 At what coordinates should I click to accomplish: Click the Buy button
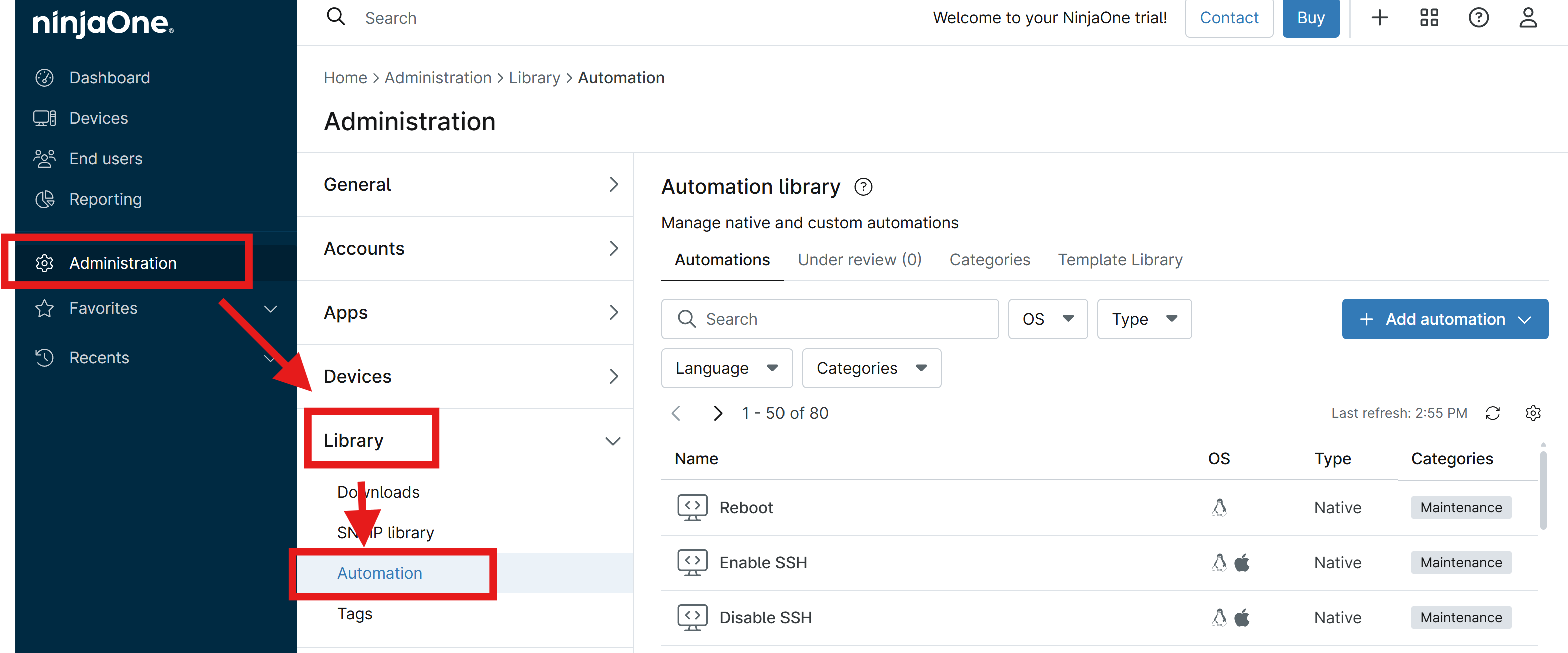(x=1310, y=18)
